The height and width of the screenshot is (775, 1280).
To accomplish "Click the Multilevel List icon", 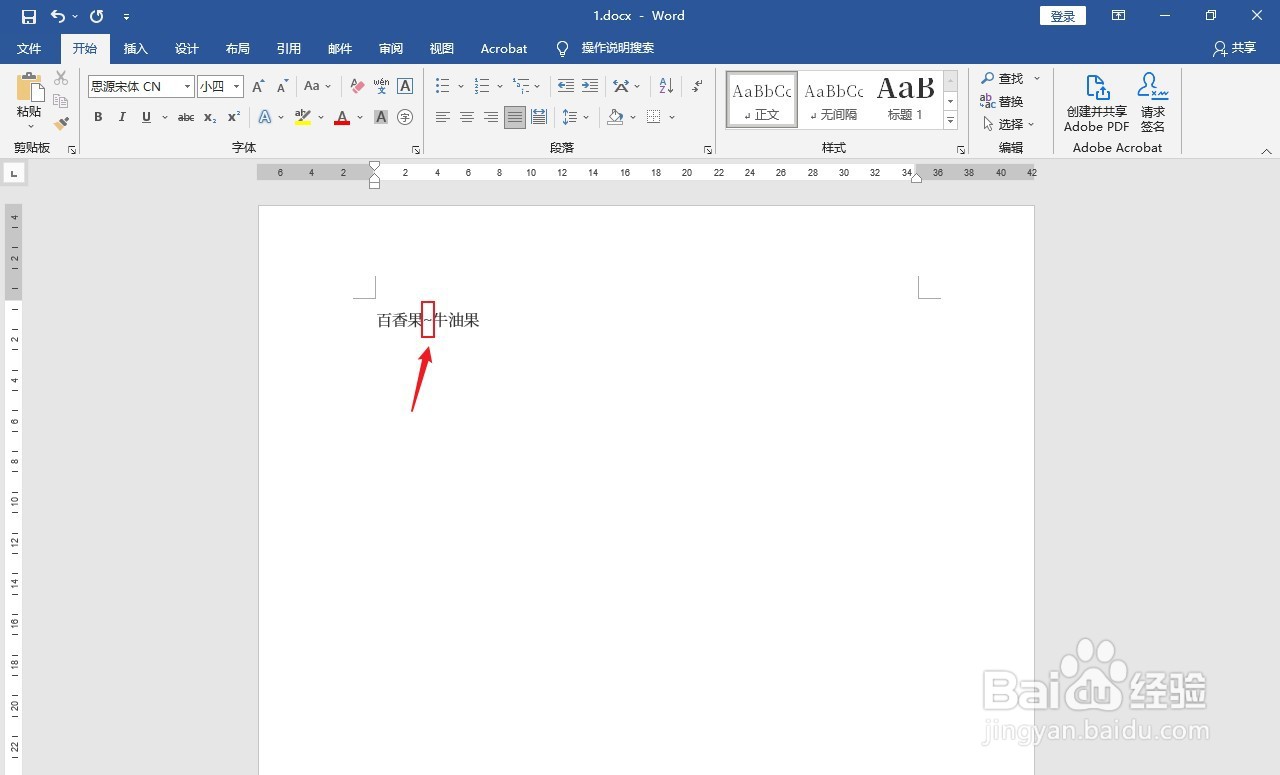I will coord(521,86).
